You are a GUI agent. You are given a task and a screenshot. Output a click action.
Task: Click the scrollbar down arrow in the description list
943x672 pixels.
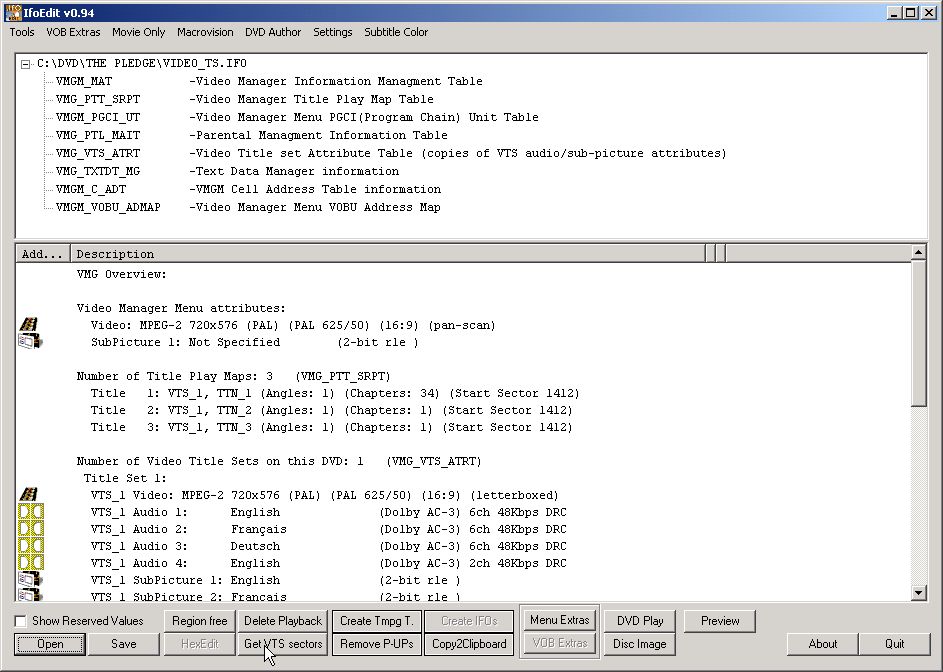click(x=918, y=593)
